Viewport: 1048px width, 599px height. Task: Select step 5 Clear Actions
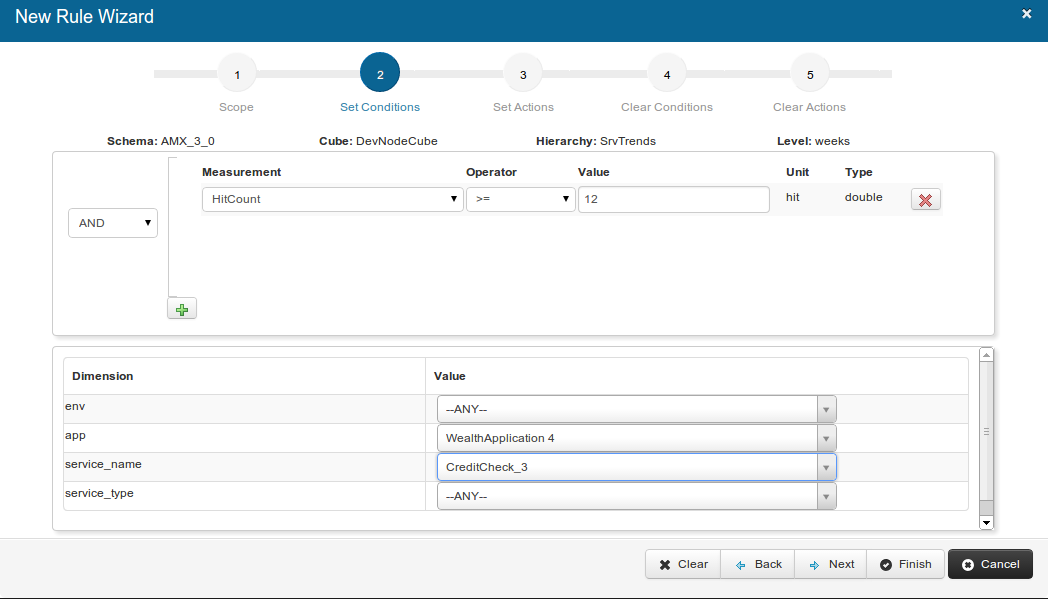point(810,74)
